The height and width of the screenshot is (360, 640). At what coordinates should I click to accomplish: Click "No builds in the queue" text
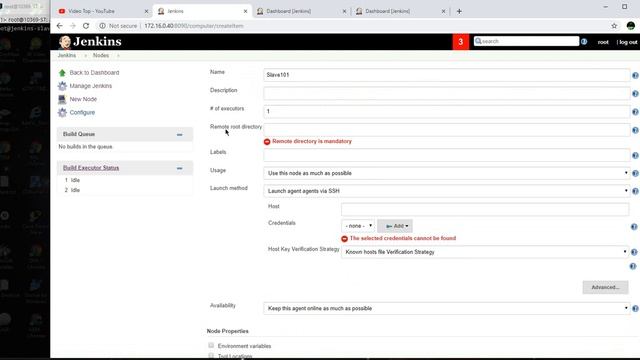85,147
